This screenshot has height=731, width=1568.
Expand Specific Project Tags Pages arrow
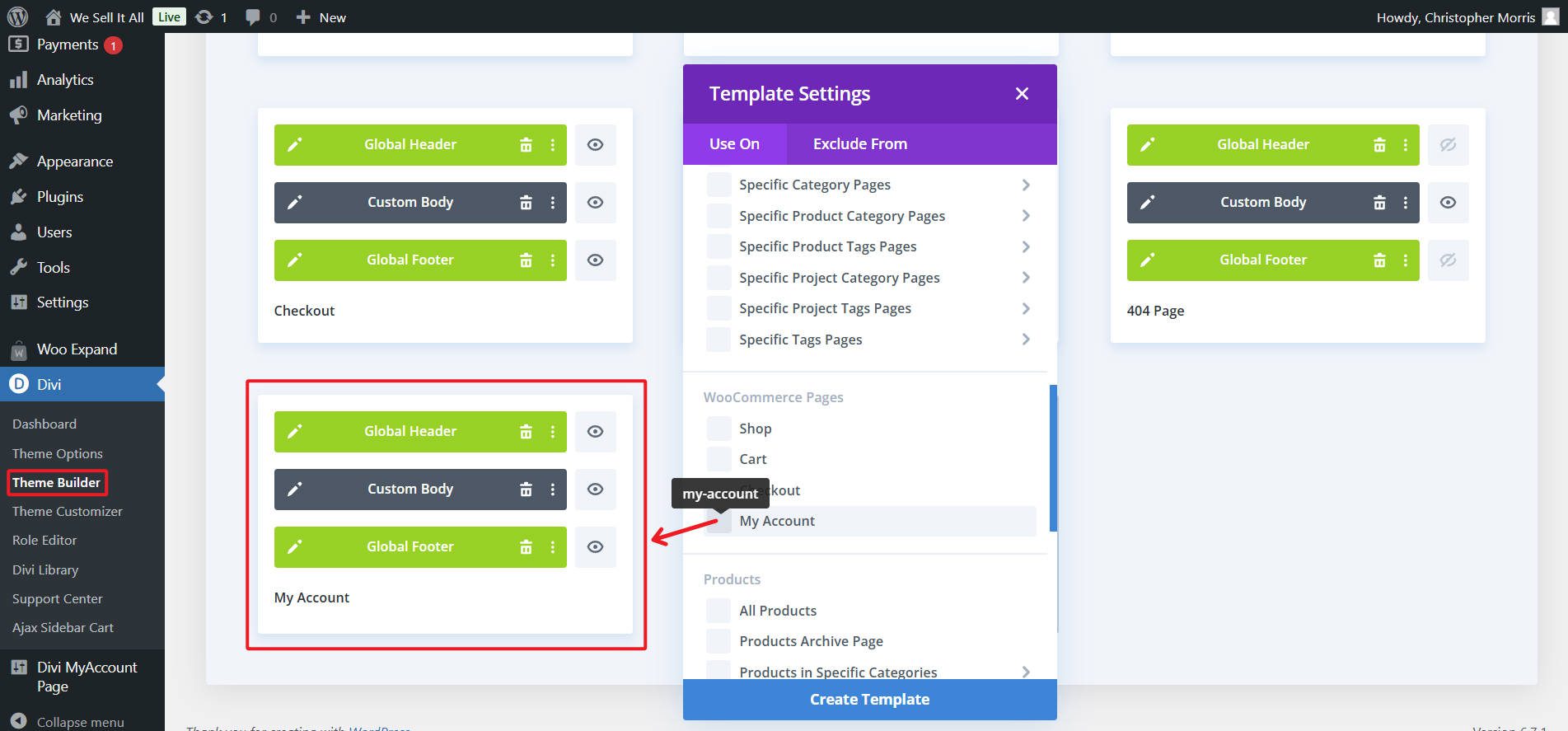pyautogui.click(x=1026, y=308)
